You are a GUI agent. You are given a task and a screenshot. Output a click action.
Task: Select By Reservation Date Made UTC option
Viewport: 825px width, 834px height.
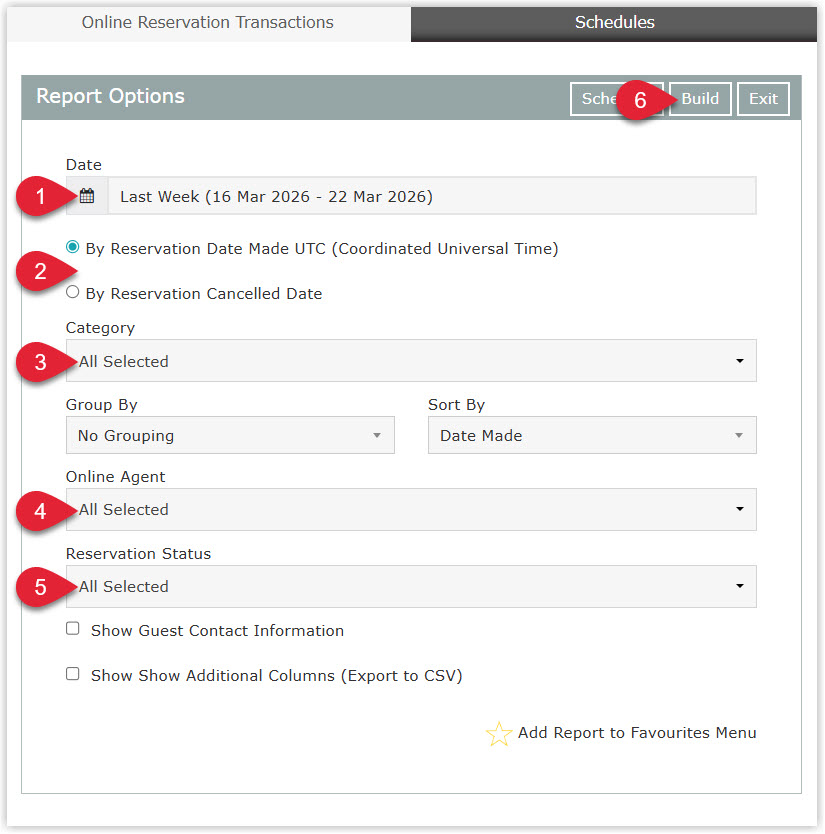pos(73,247)
